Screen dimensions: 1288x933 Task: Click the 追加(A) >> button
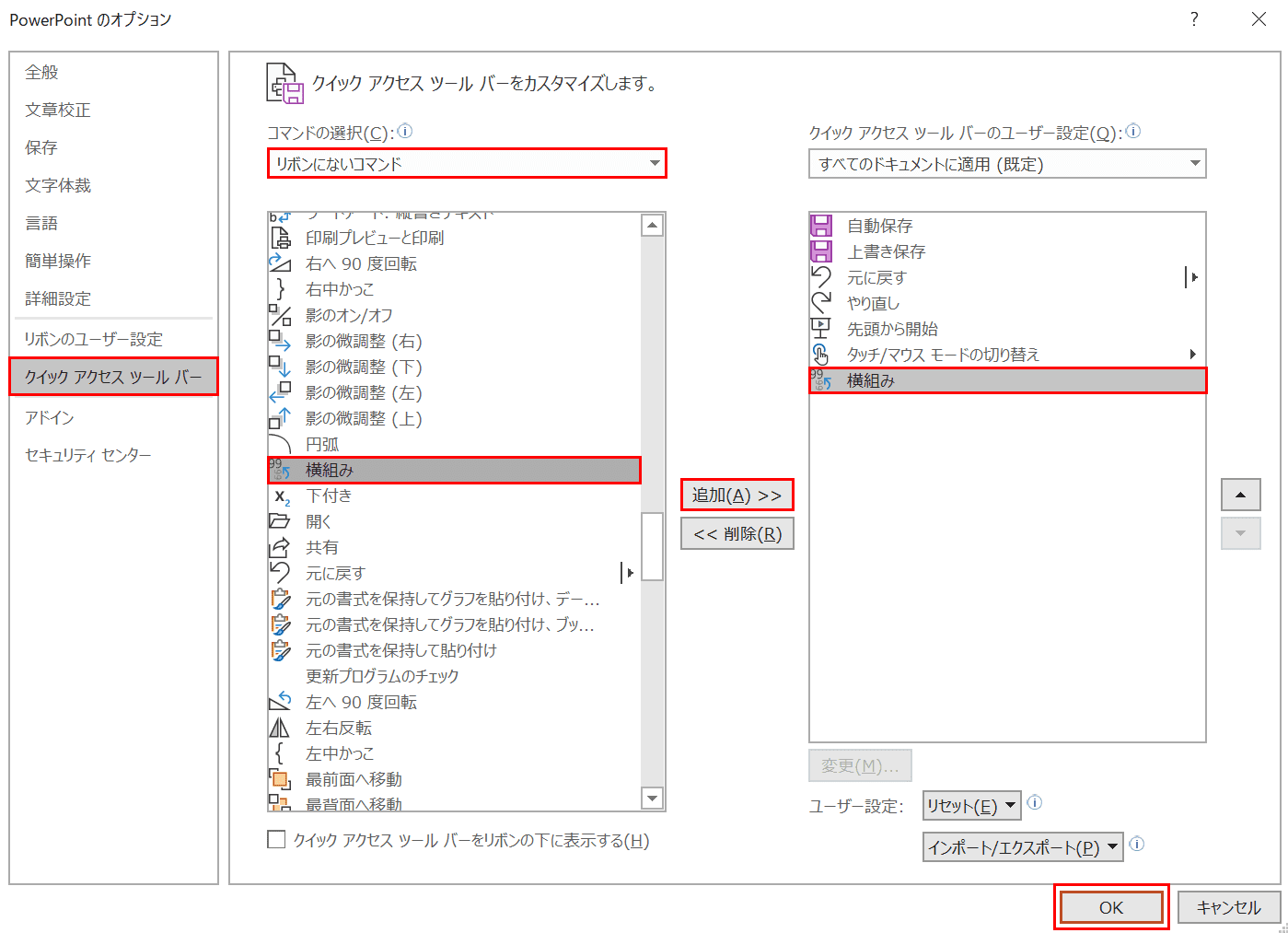coord(737,496)
